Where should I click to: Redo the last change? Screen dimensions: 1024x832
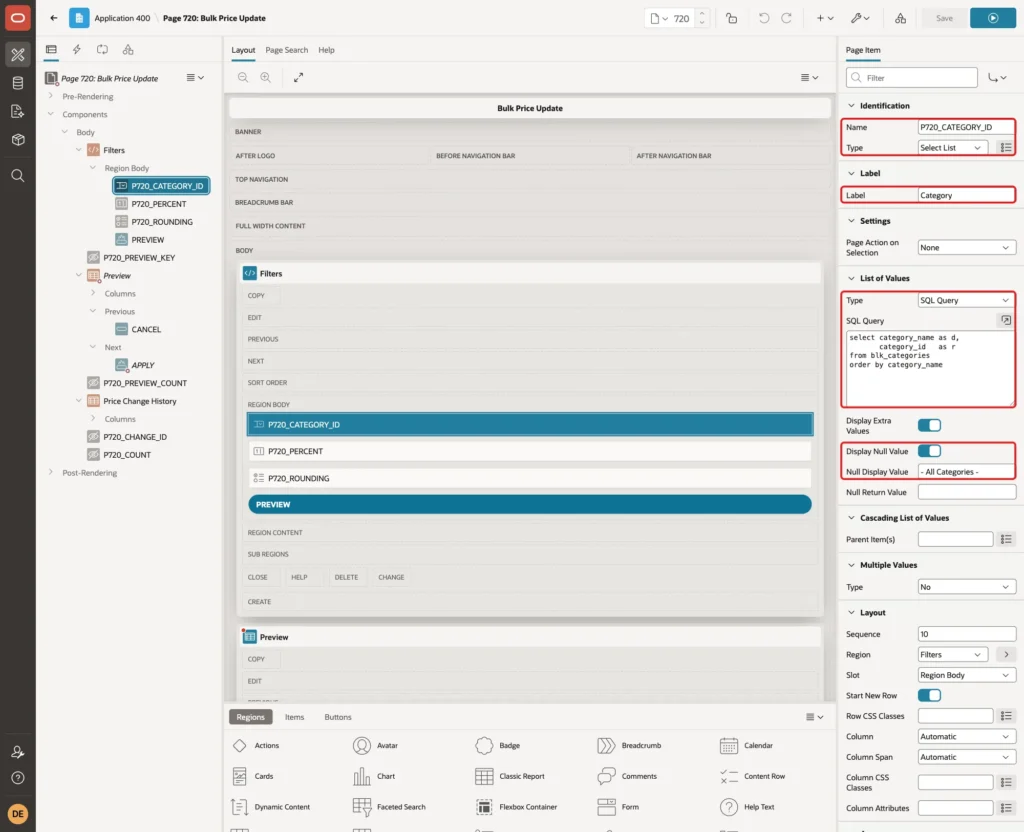[787, 18]
